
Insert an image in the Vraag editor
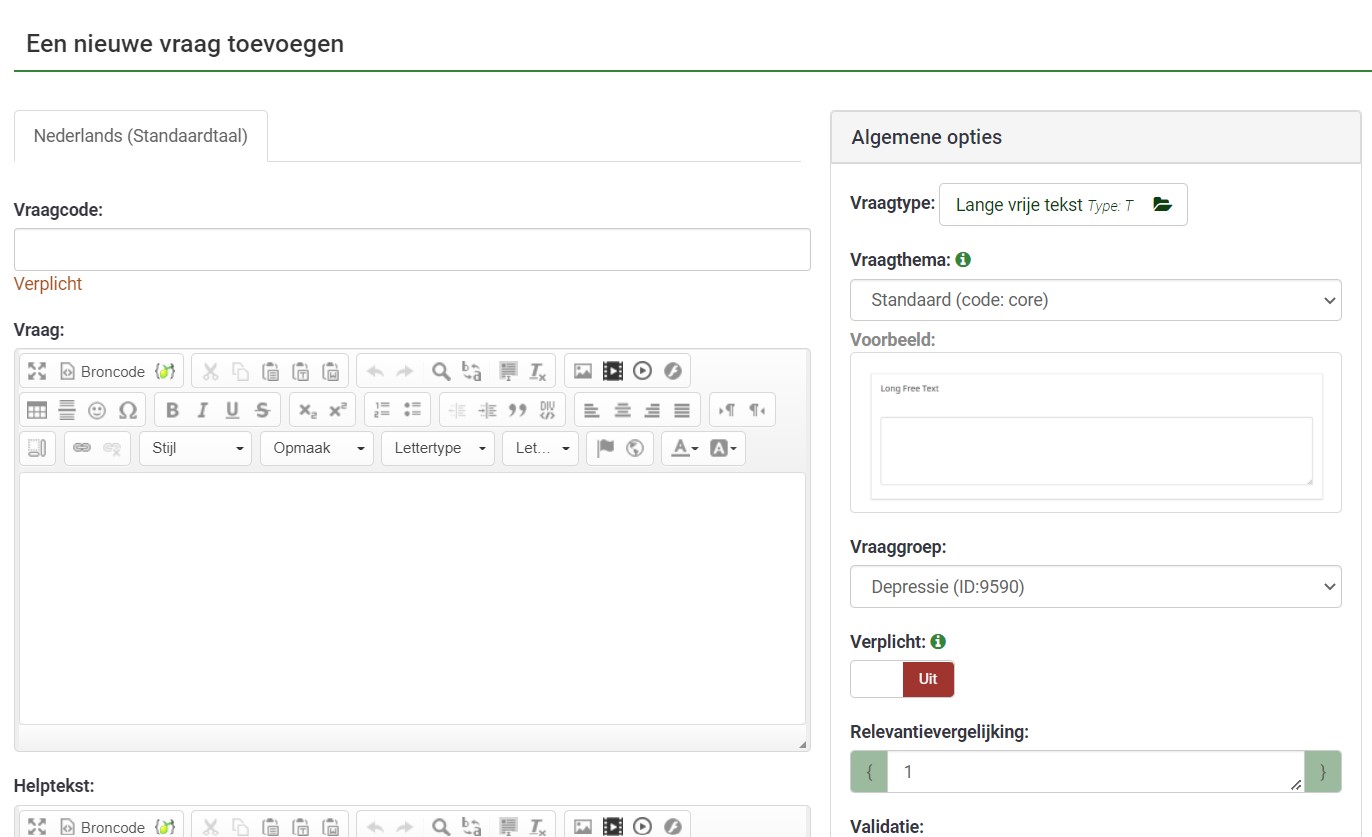583,372
